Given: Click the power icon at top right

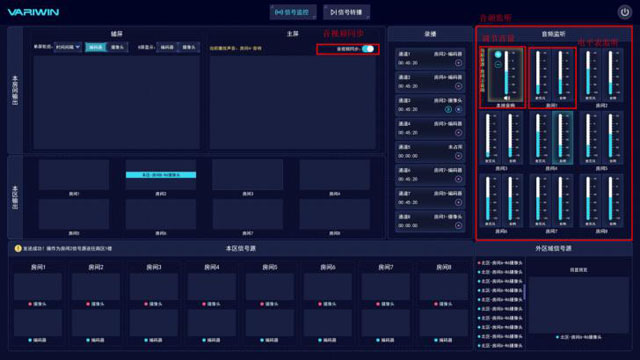Looking at the screenshot, I should [x=624, y=12].
